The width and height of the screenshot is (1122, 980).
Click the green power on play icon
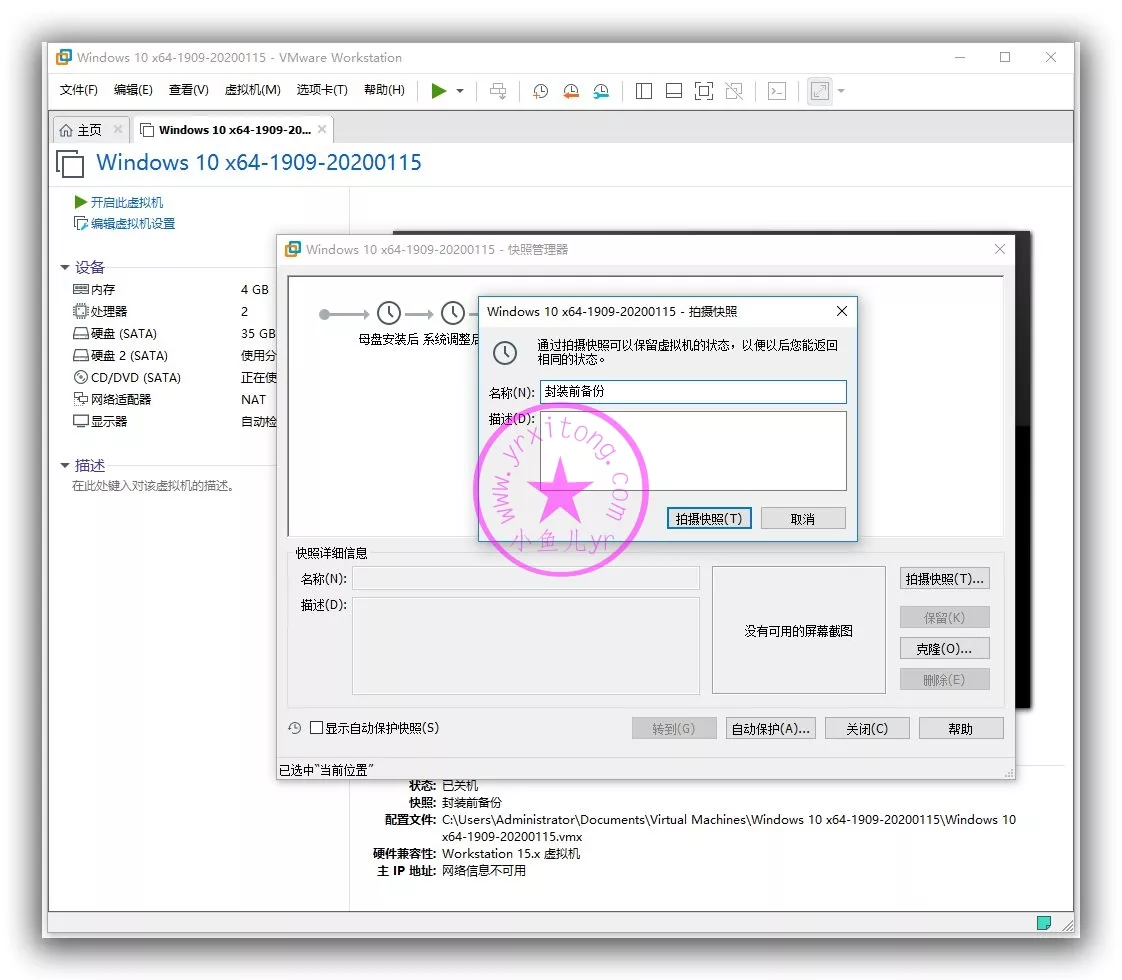pos(438,91)
